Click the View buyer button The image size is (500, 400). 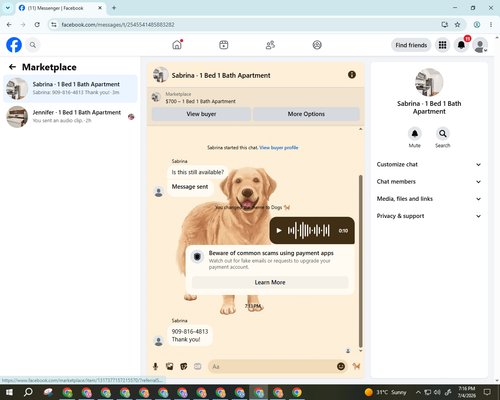(x=201, y=114)
